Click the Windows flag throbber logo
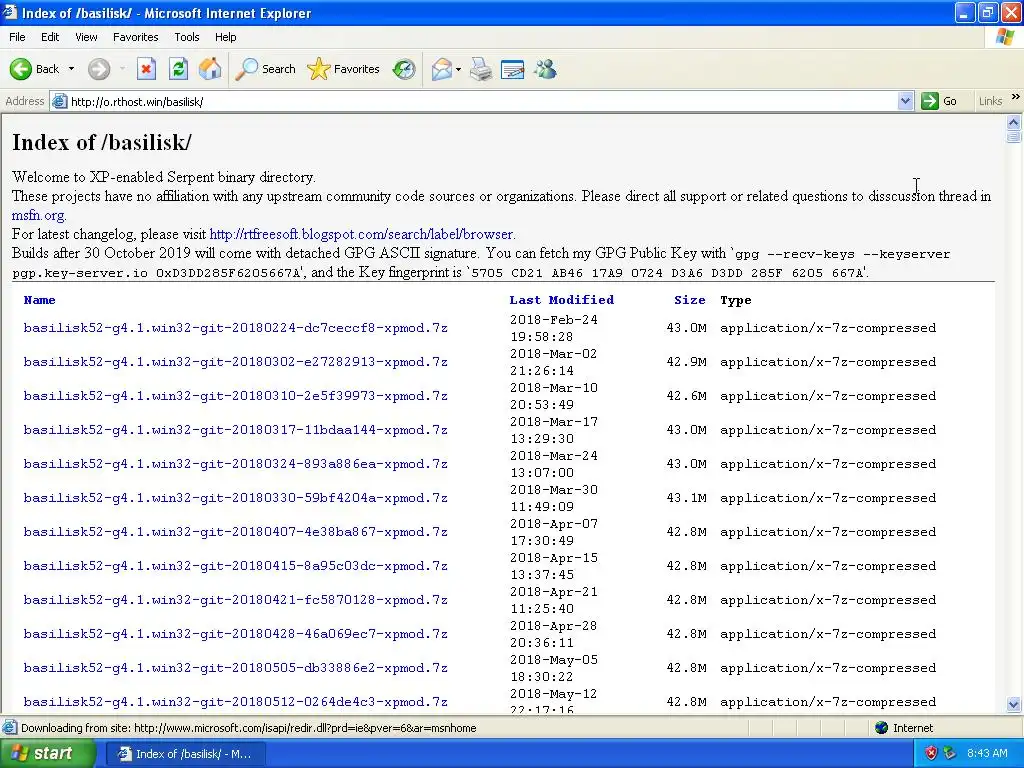The height and width of the screenshot is (768, 1024). click(x=1005, y=37)
